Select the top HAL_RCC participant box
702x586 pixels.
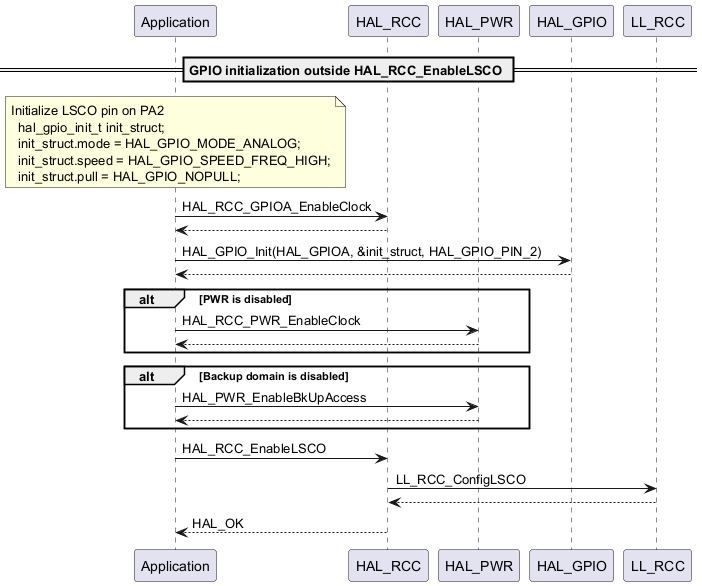pyautogui.click(x=387, y=22)
